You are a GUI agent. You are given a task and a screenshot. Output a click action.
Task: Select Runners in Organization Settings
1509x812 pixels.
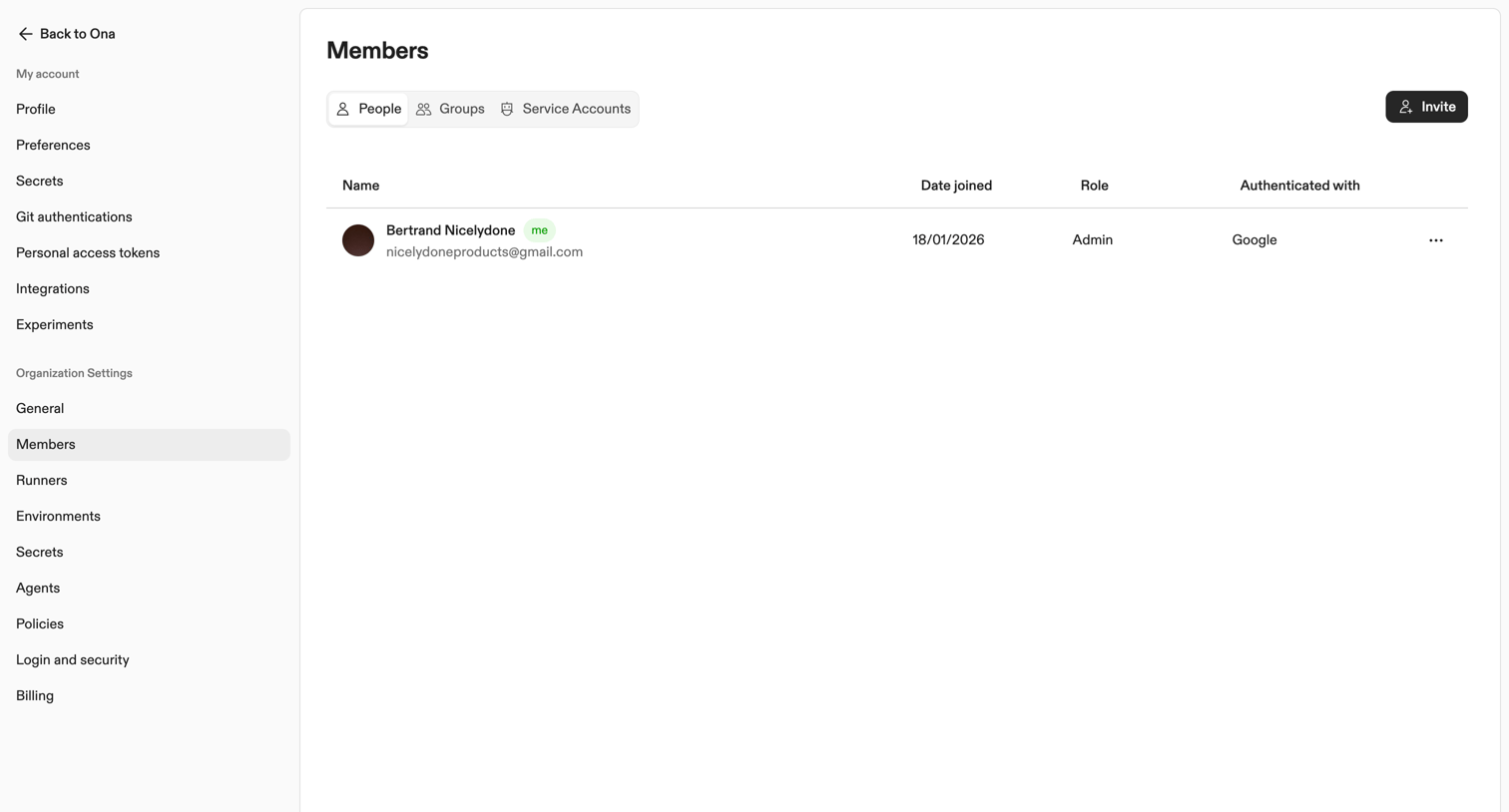(x=42, y=480)
